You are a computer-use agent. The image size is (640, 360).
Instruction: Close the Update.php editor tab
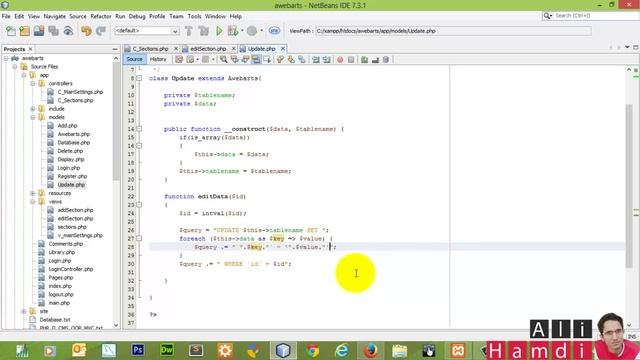pyautogui.click(x=282, y=49)
